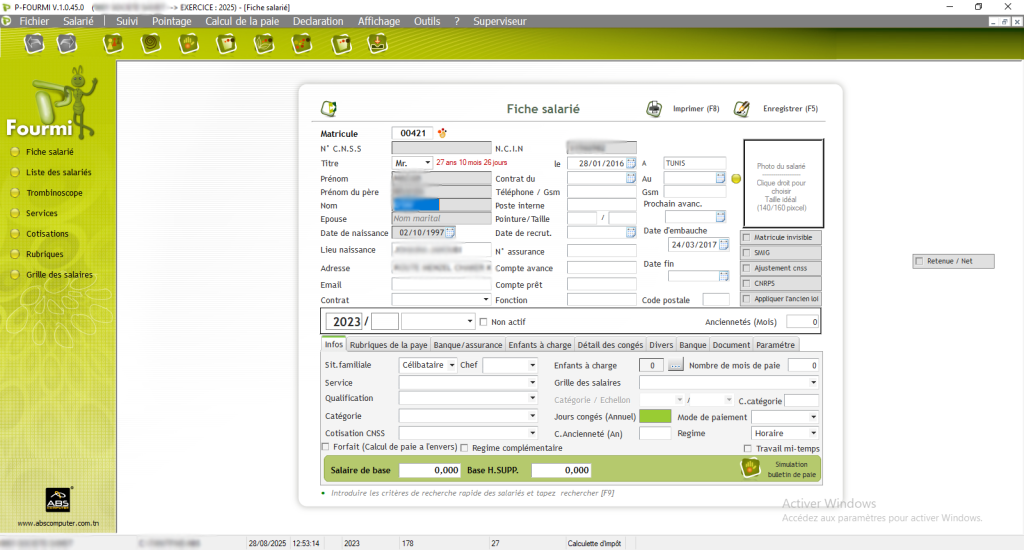
Task: Click the printer icon beside Imprimer (F8)
Action: [x=654, y=109]
